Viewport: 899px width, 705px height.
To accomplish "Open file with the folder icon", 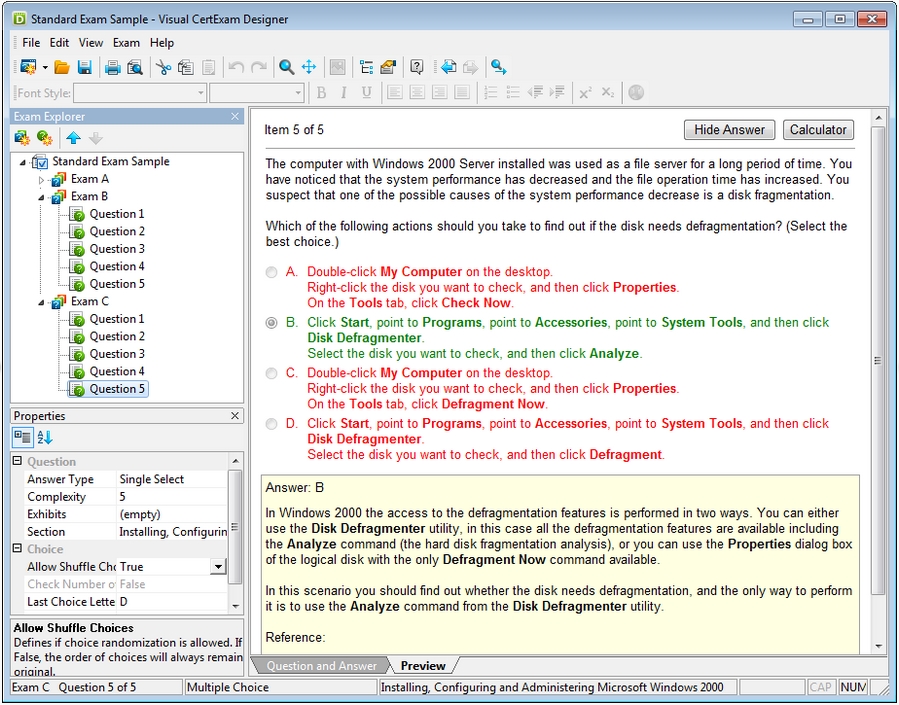I will (x=62, y=68).
